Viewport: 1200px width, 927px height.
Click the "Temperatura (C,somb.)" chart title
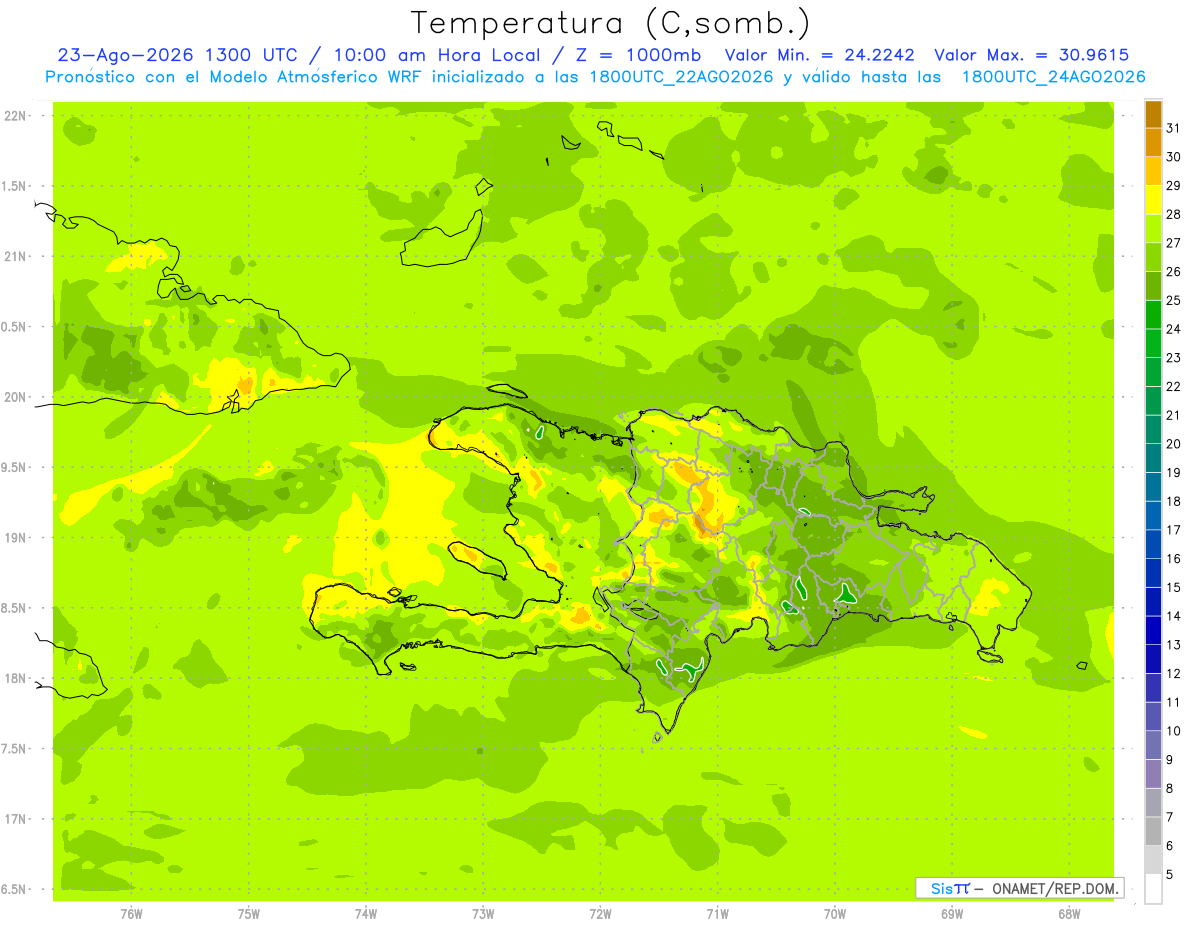tap(610, 23)
